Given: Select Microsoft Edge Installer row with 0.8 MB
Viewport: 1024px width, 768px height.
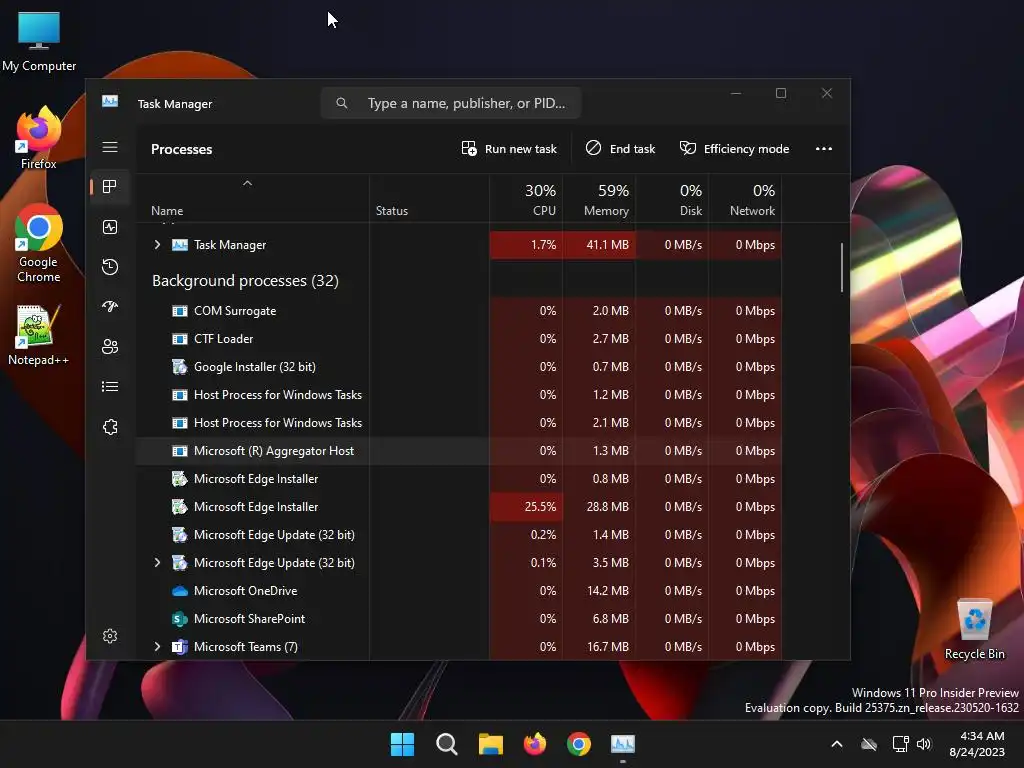Looking at the screenshot, I should pos(458,479).
